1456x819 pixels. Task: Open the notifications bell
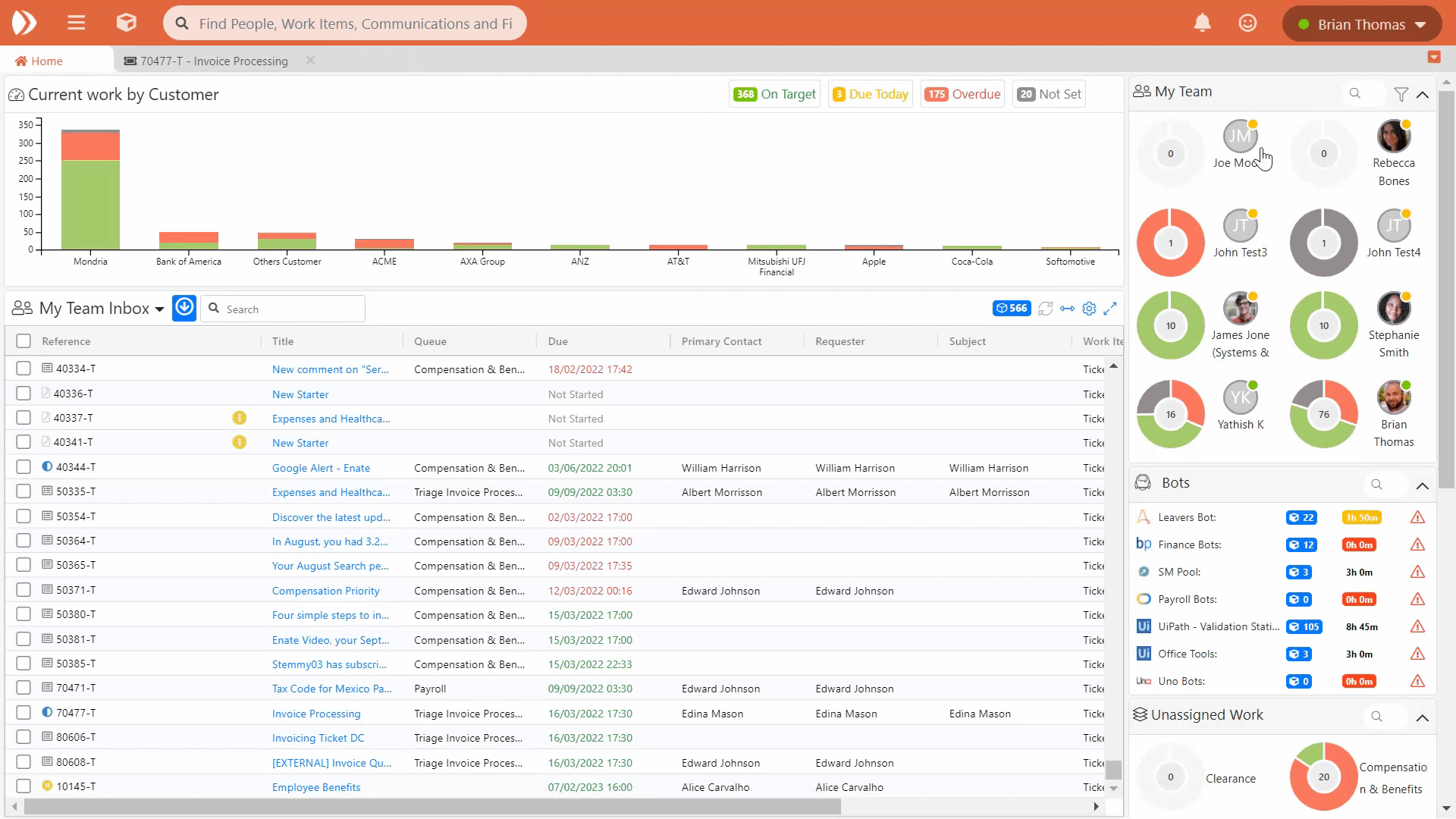[x=1202, y=24]
